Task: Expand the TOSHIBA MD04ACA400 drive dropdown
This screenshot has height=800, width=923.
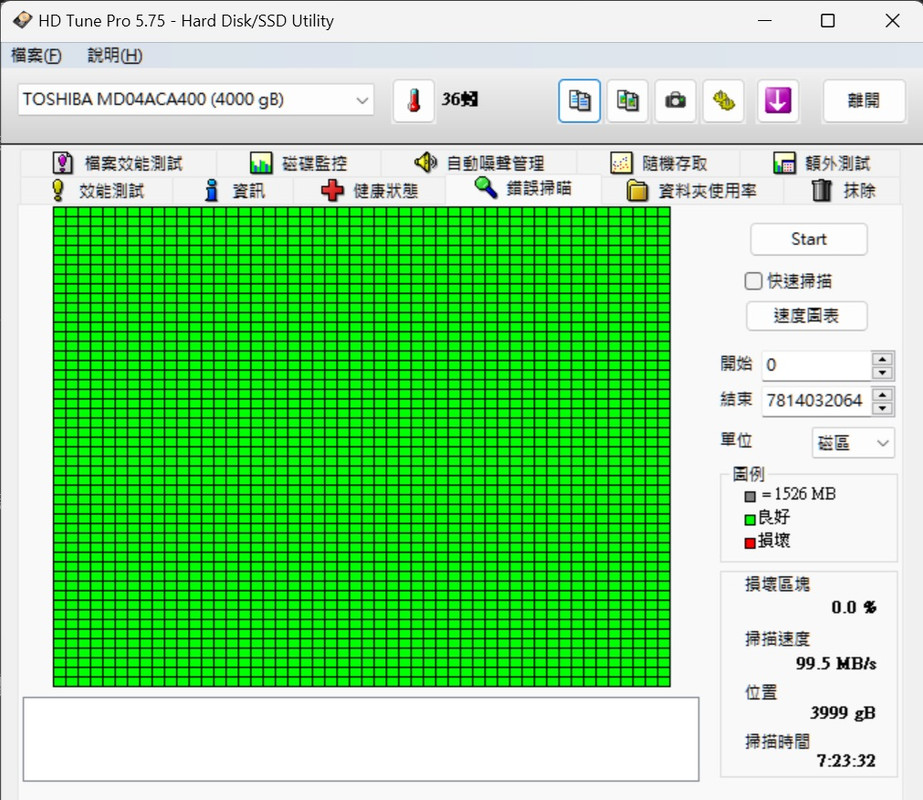Action: click(x=362, y=100)
